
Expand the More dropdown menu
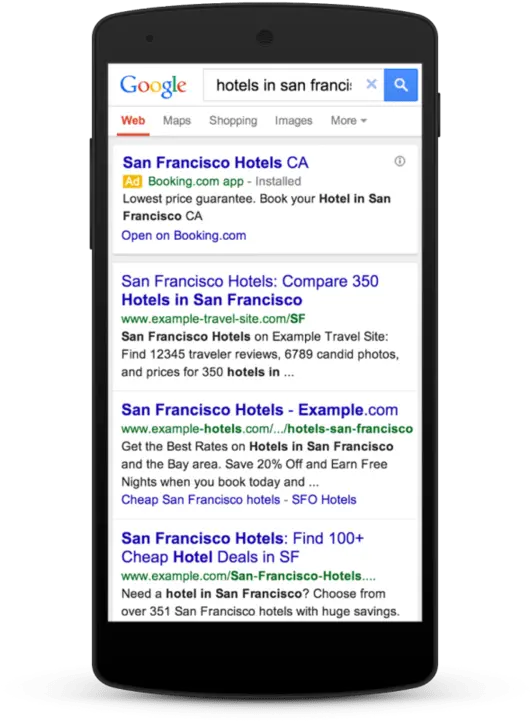point(348,120)
